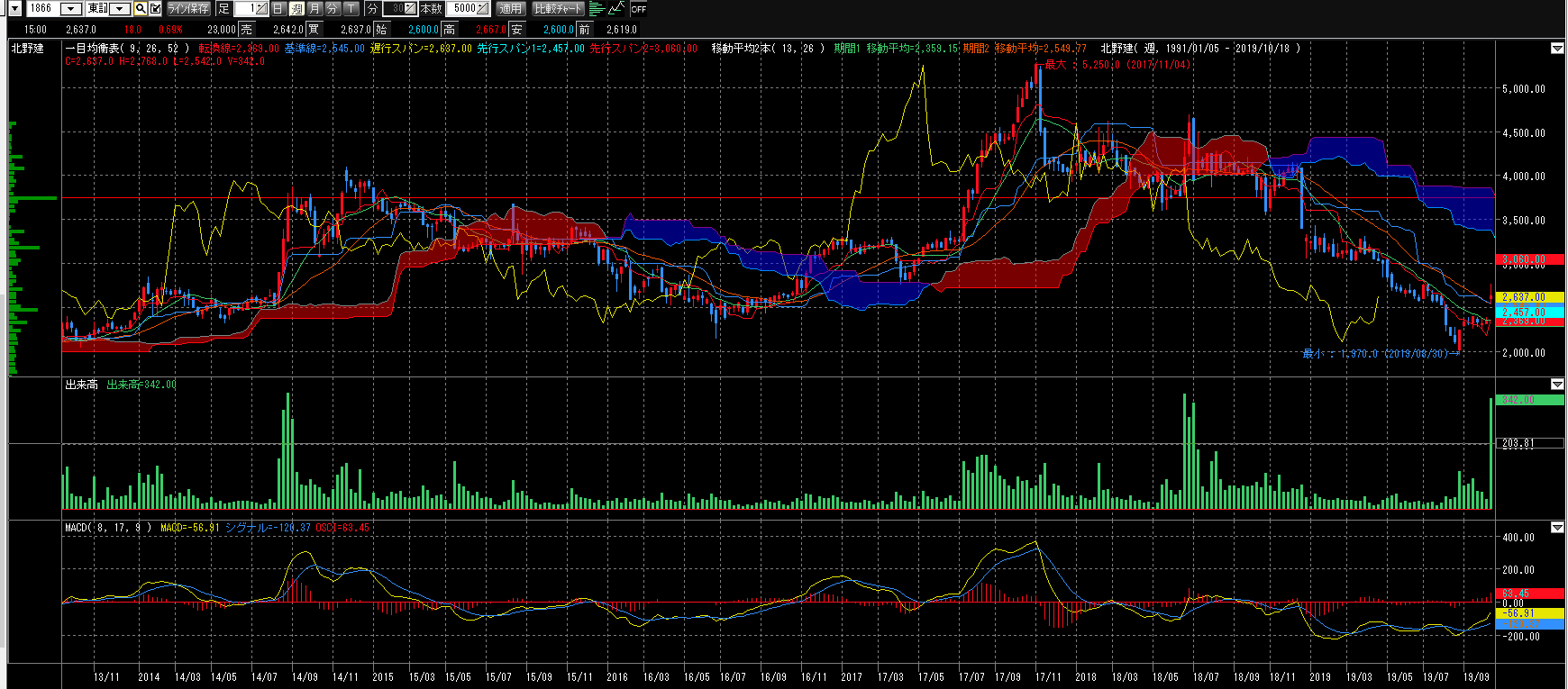Click the 高 high price label
Image resolution: width=1568 pixels, height=689 pixels.
pos(449,30)
